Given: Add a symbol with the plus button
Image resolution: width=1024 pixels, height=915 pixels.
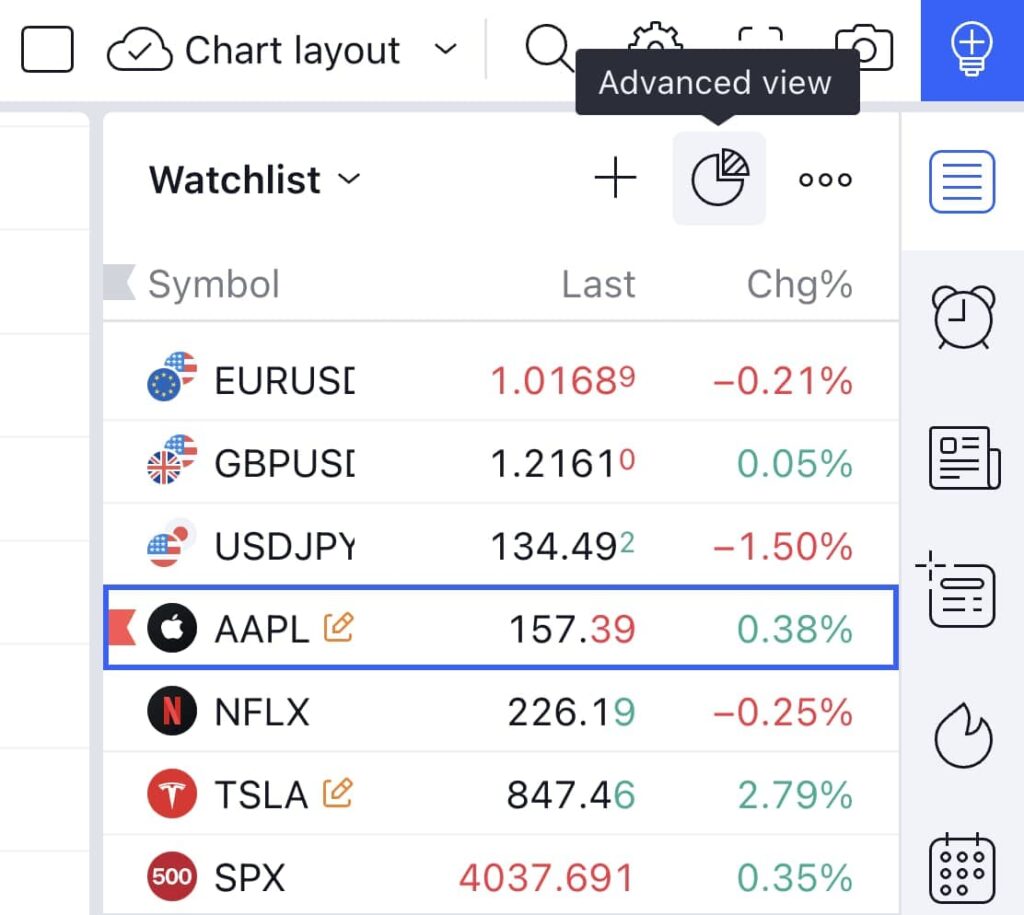Looking at the screenshot, I should click(614, 178).
